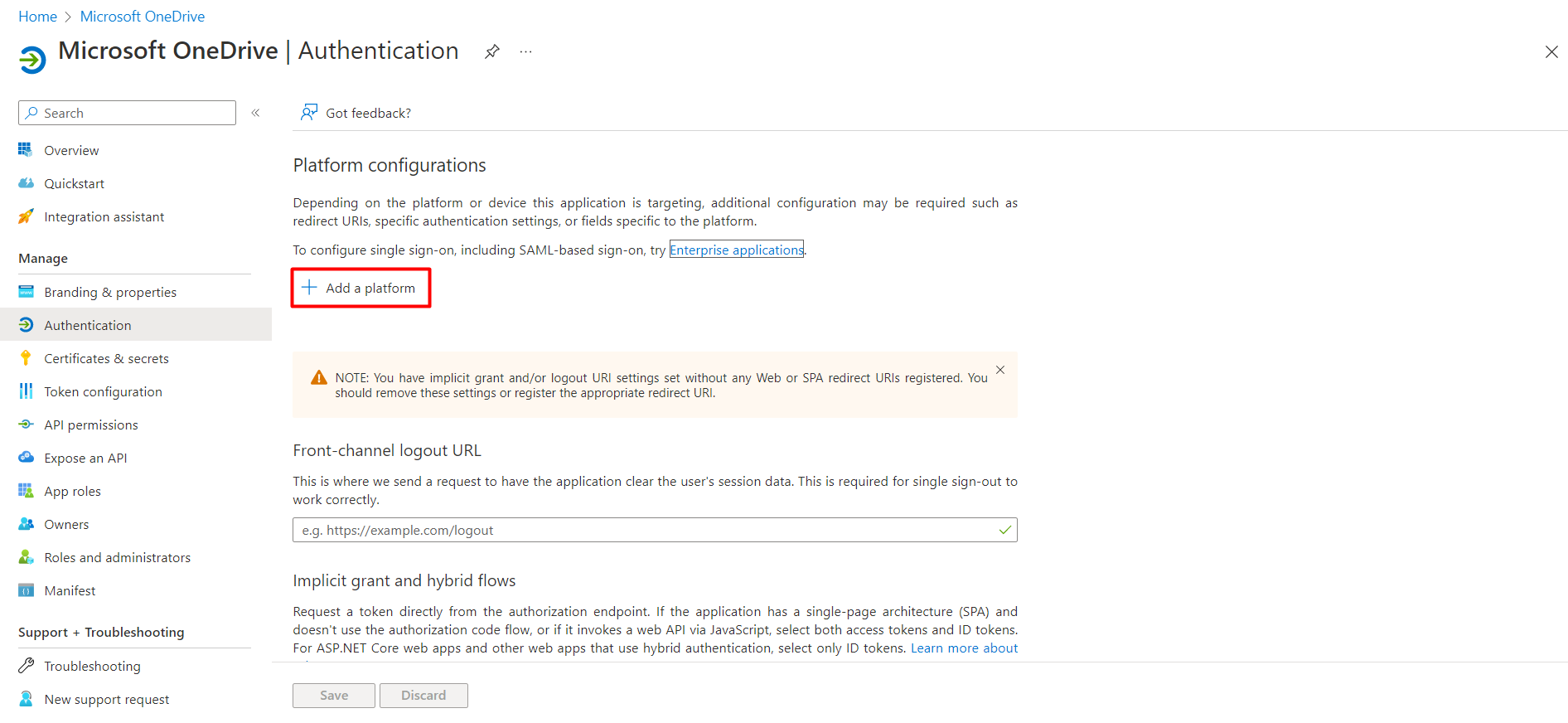
Task: Click the API permissions icon
Action: pos(26,425)
